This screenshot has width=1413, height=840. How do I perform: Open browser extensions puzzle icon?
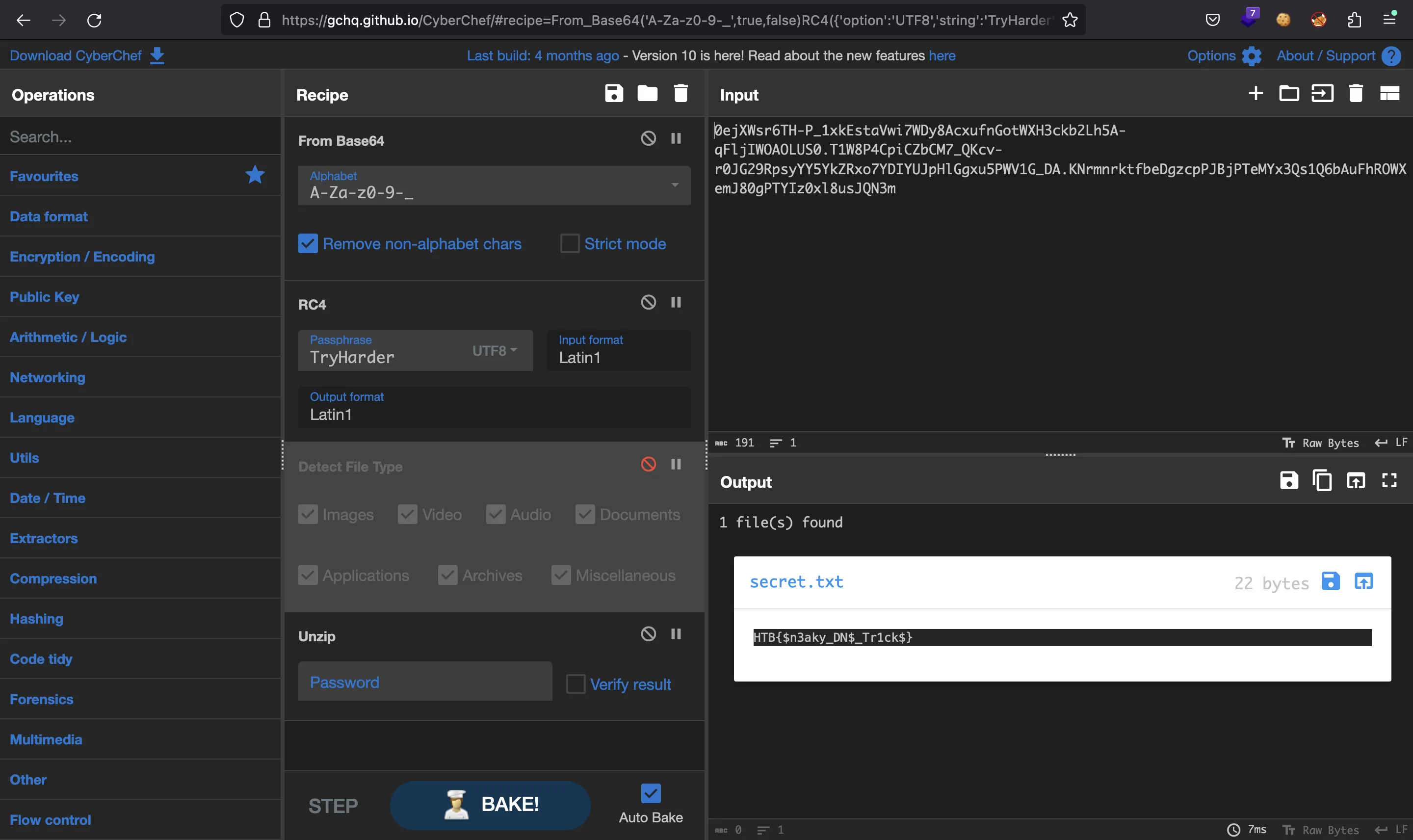click(1354, 21)
